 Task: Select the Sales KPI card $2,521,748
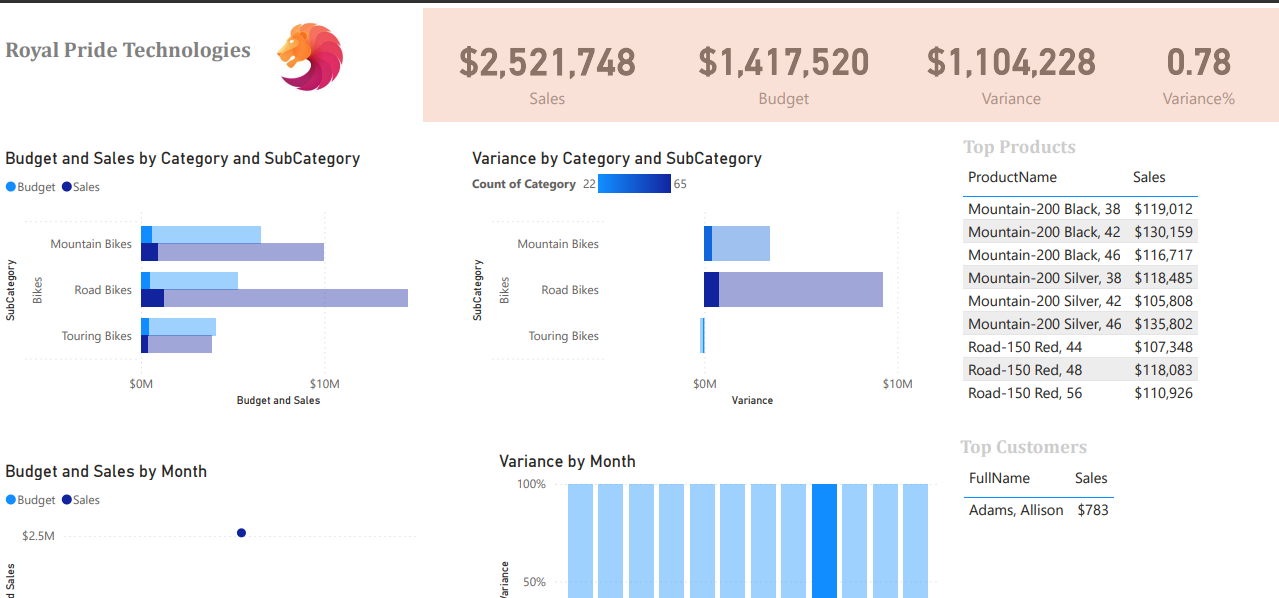pyautogui.click(x=547, y=73)
